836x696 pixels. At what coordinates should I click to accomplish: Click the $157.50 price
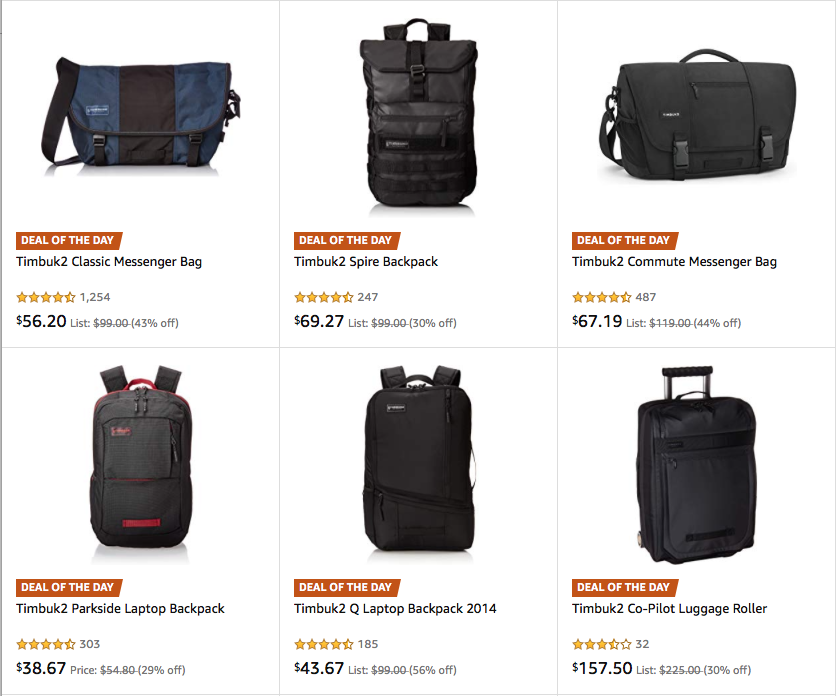602,668
